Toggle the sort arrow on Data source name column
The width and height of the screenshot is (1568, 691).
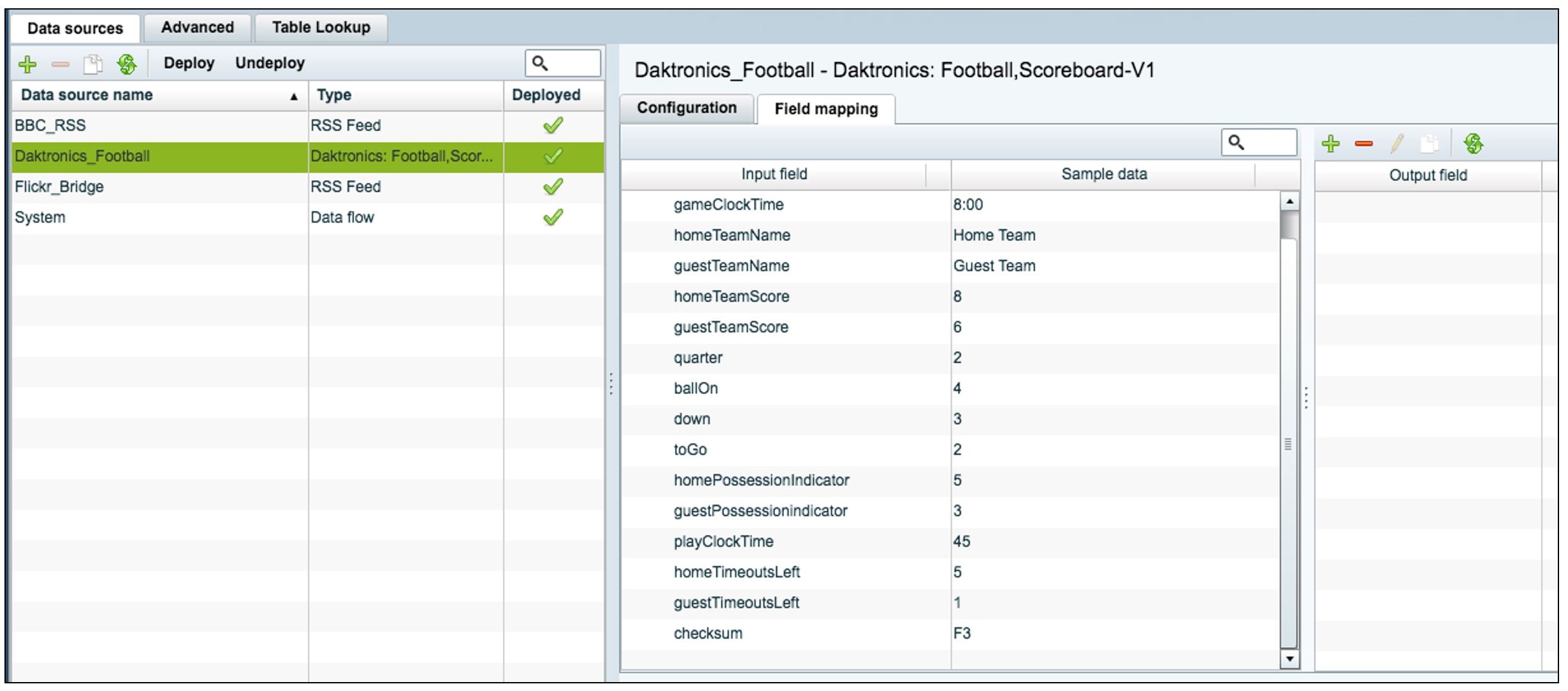(294, 97)
